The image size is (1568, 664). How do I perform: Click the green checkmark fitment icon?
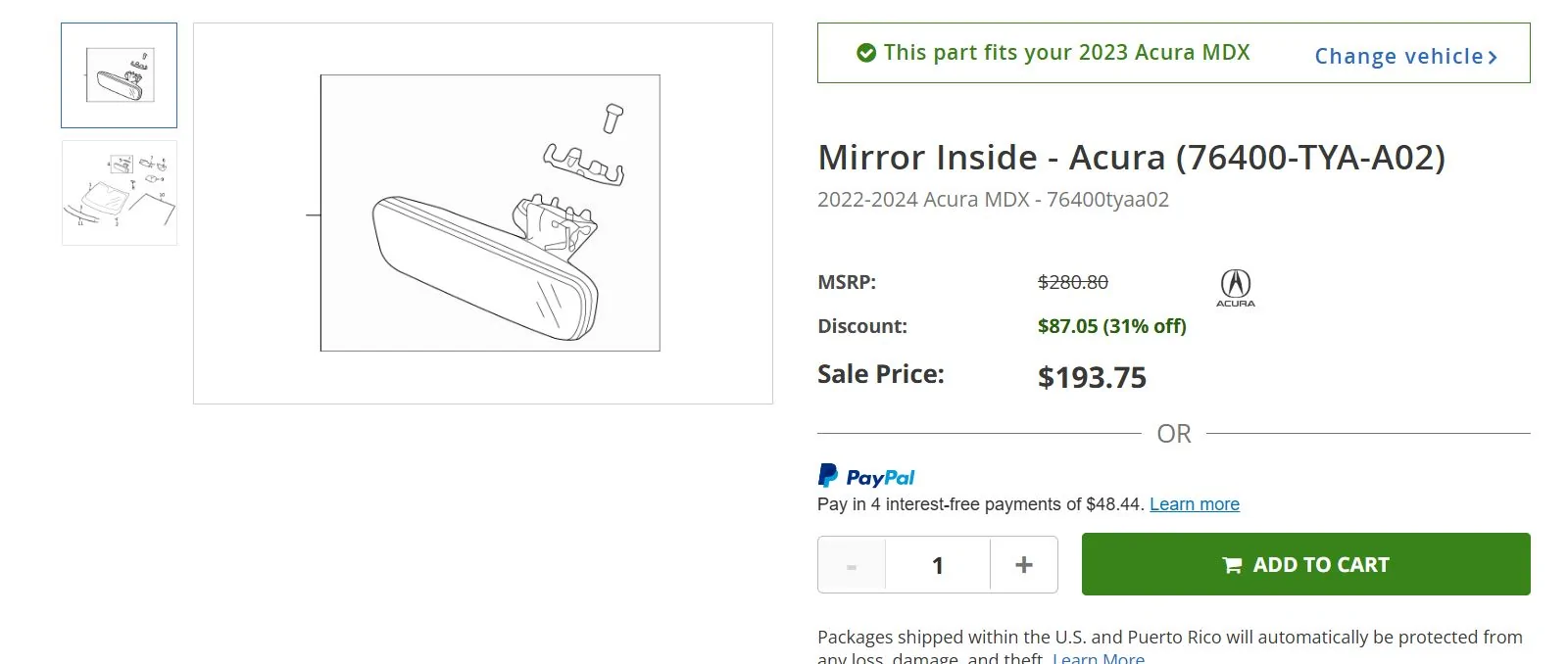pos(866,53)
